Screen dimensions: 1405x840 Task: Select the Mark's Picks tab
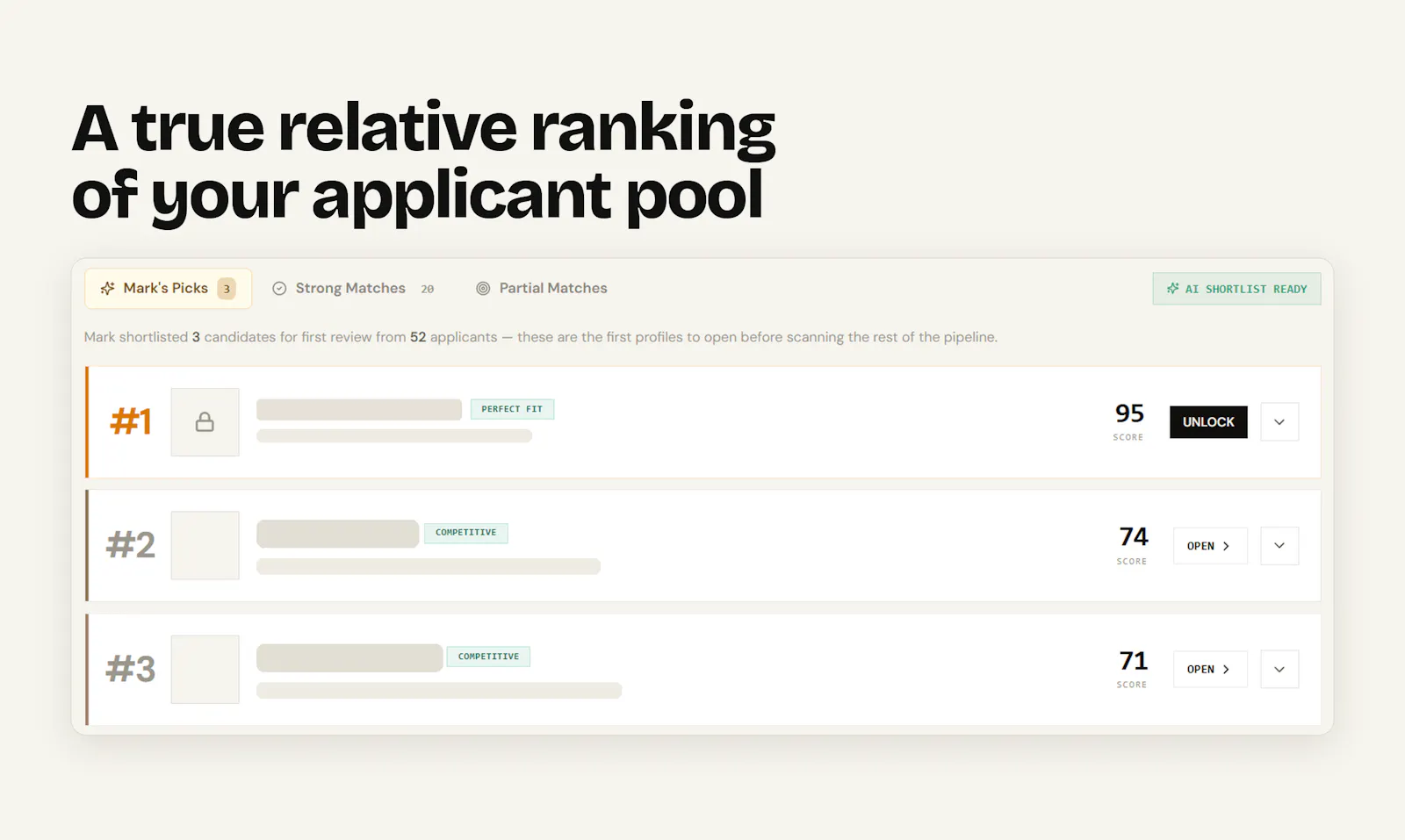tap(168, 288)
